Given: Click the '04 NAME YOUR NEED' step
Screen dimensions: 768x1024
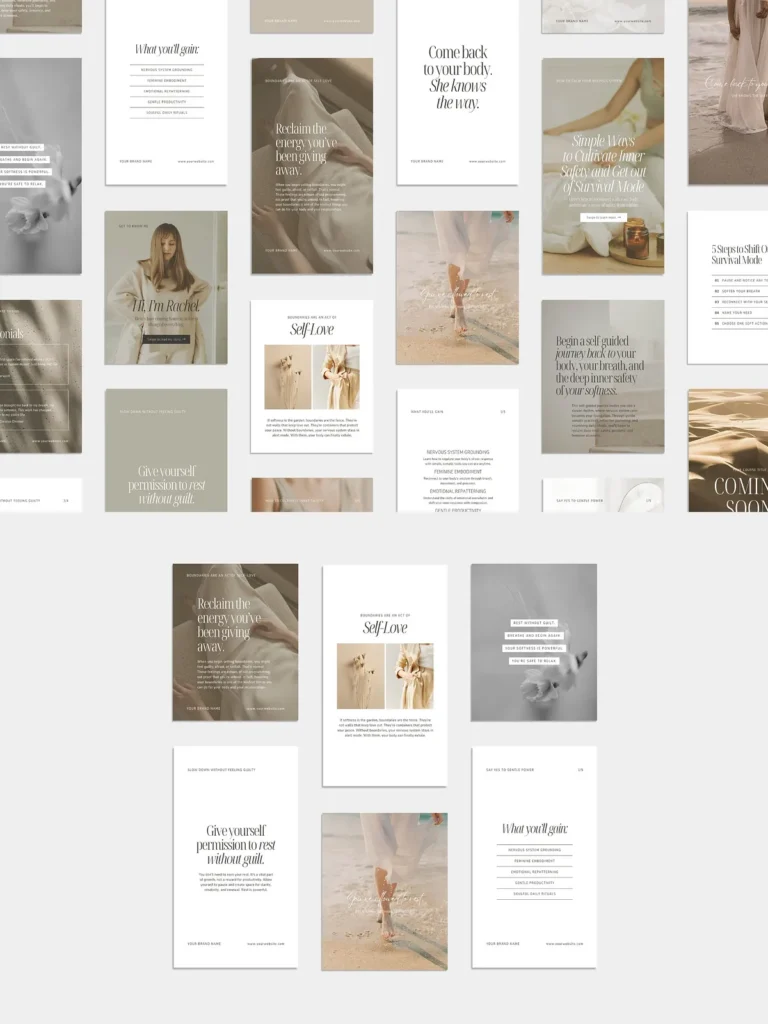Looking at the screenshot, I should (x=741, y=313).
